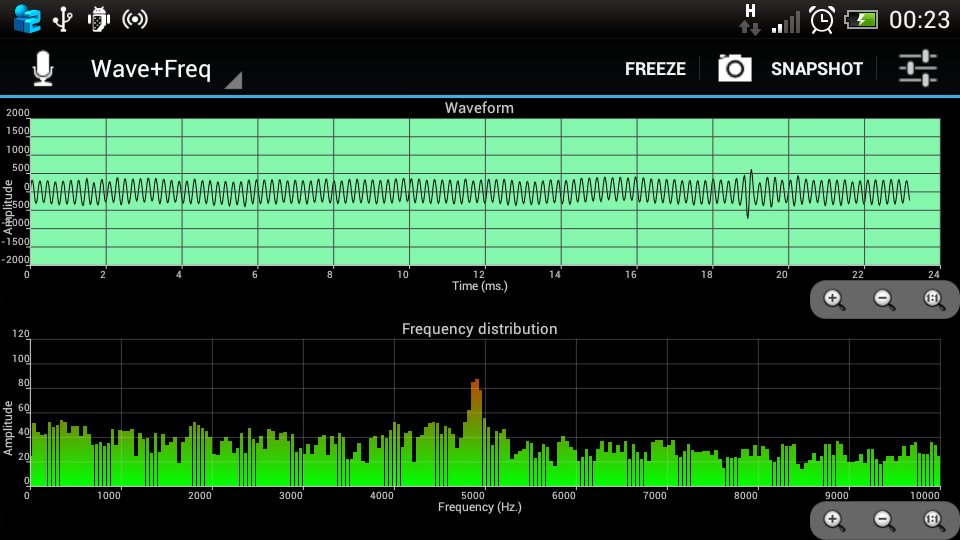960x540 pixels.
Task: Tap the signal strength bars icon
Action: [786, 22]
